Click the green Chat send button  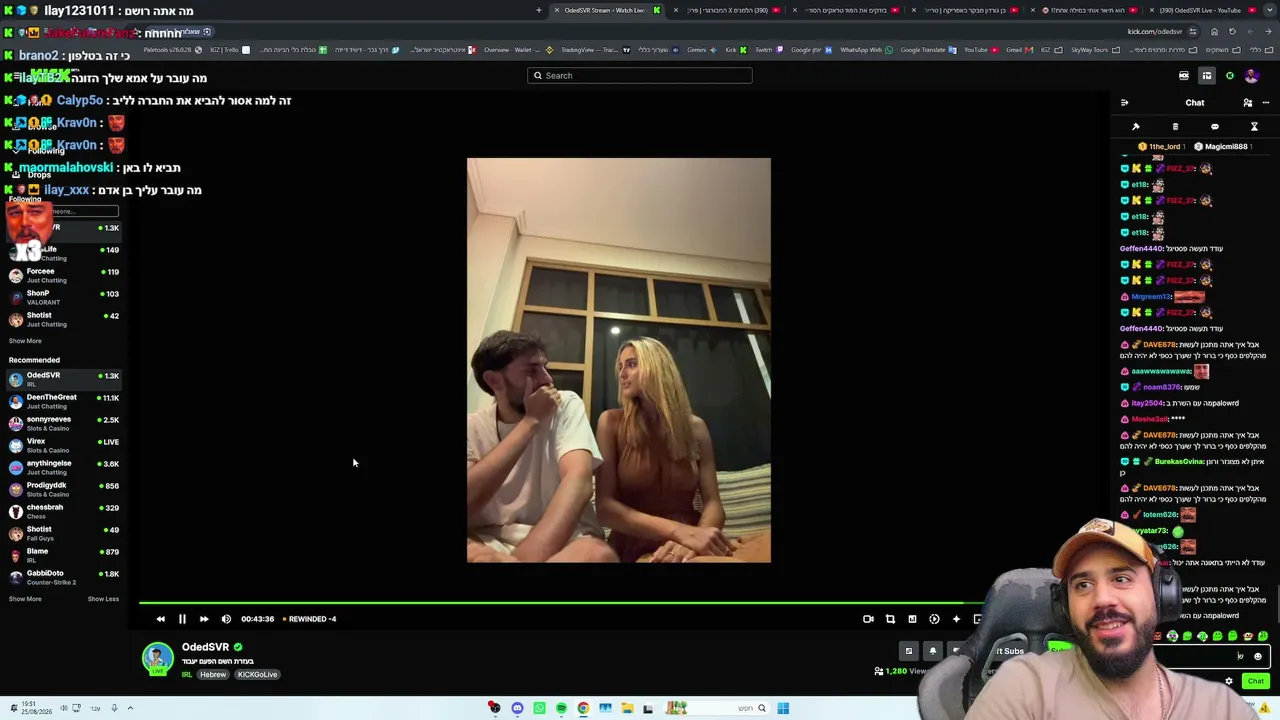[x=1256, y=681]
